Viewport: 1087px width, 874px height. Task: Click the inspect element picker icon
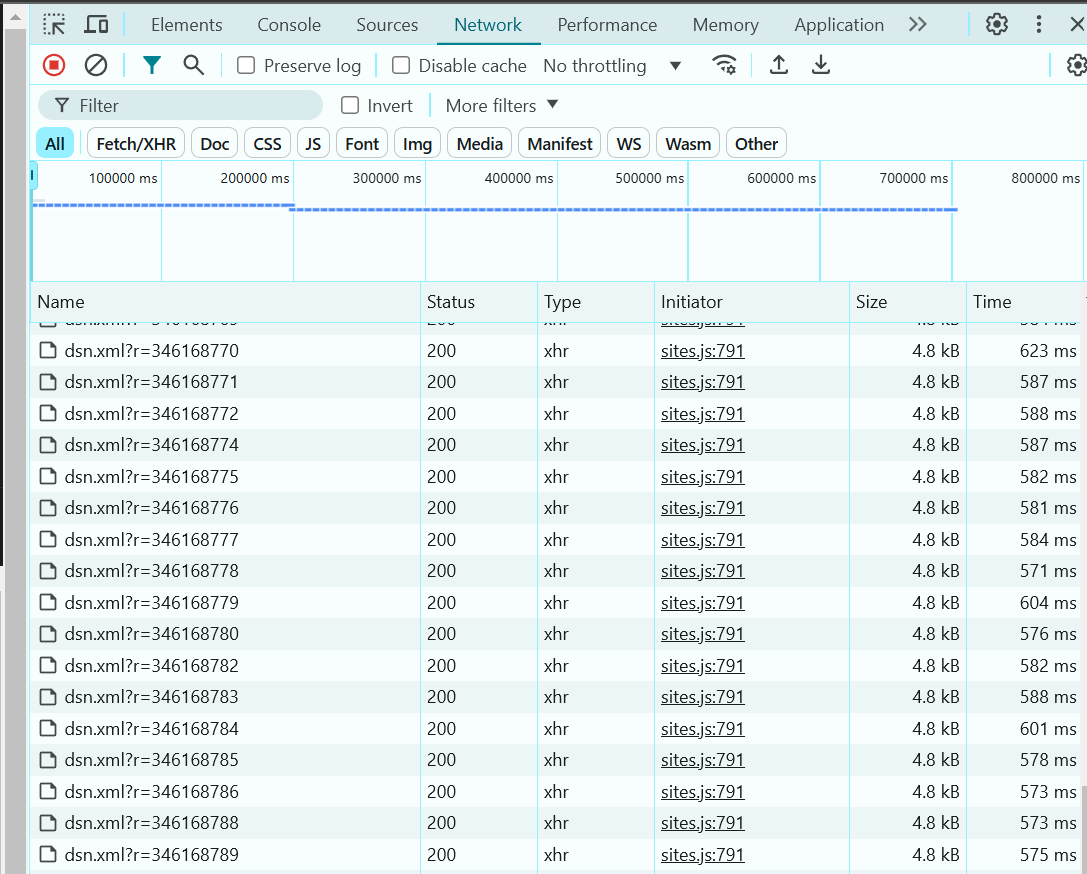(54, 25)
